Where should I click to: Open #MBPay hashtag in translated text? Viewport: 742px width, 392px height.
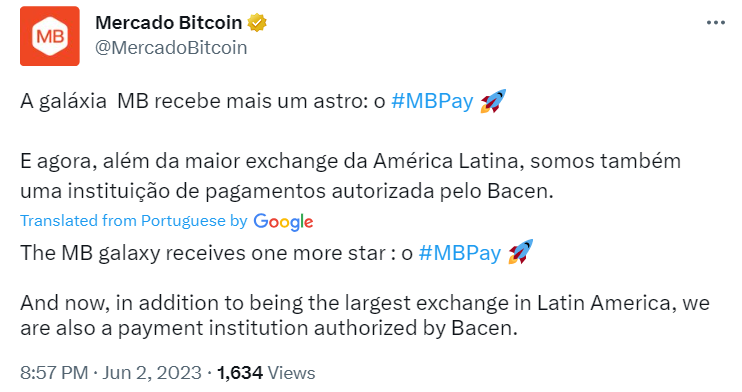point(459,253)
